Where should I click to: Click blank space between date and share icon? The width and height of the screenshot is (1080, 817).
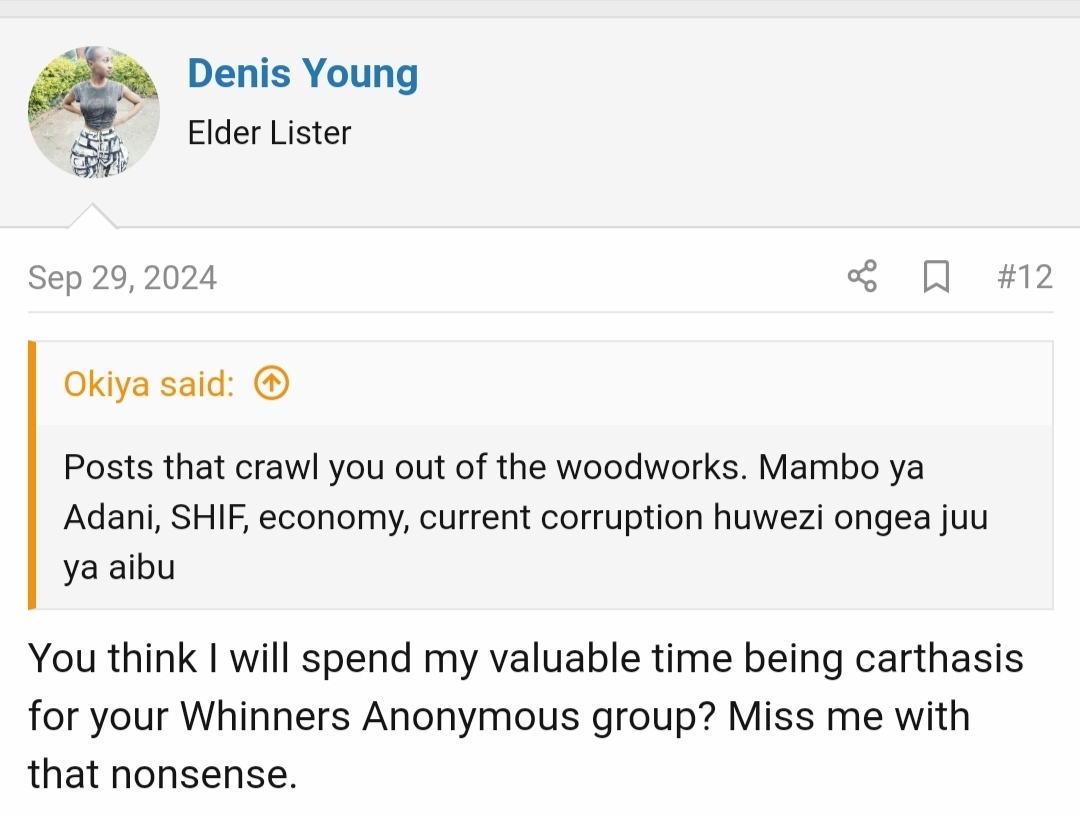530,277
